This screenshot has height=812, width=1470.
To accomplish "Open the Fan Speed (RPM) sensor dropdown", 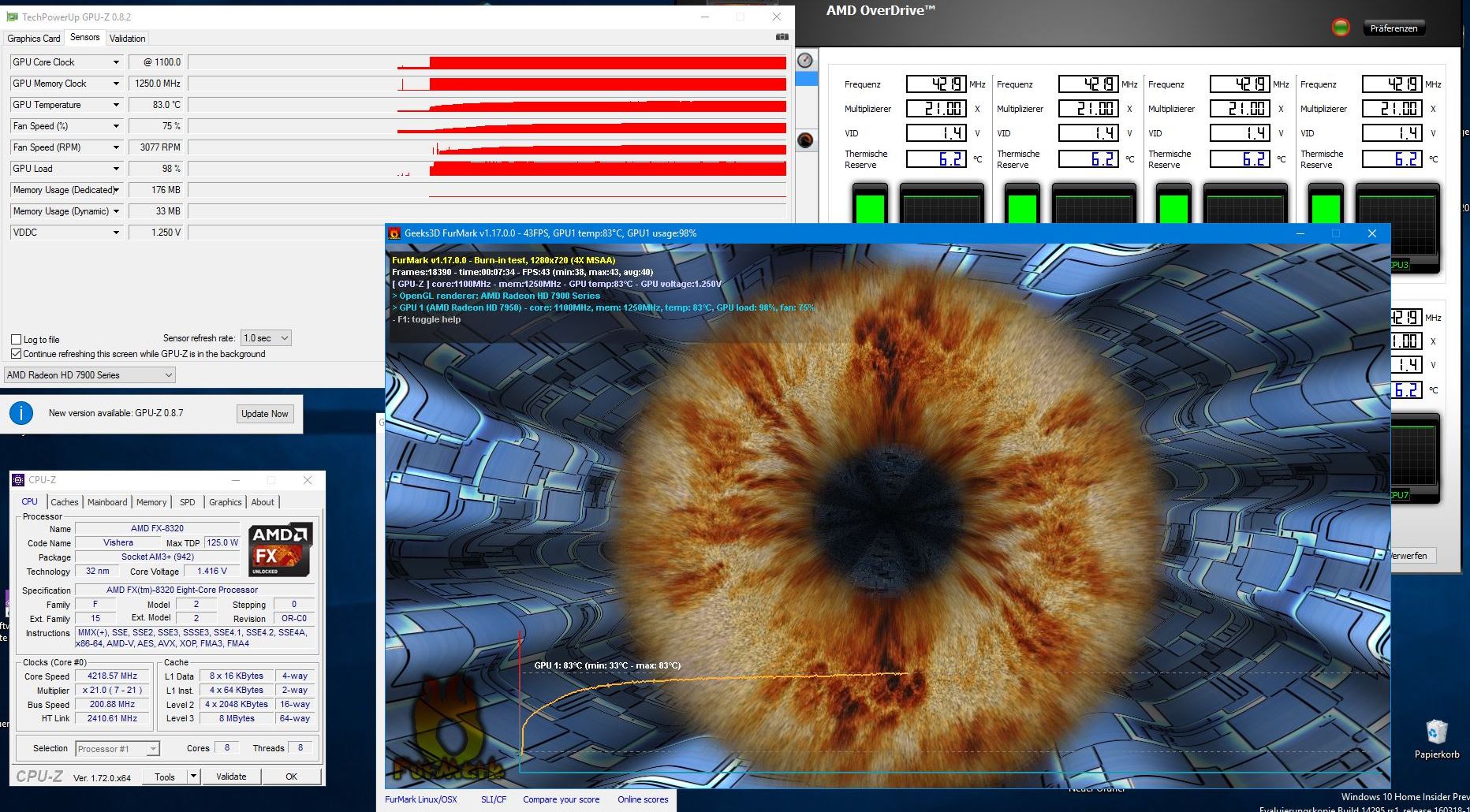I will [x=116, y=147].
